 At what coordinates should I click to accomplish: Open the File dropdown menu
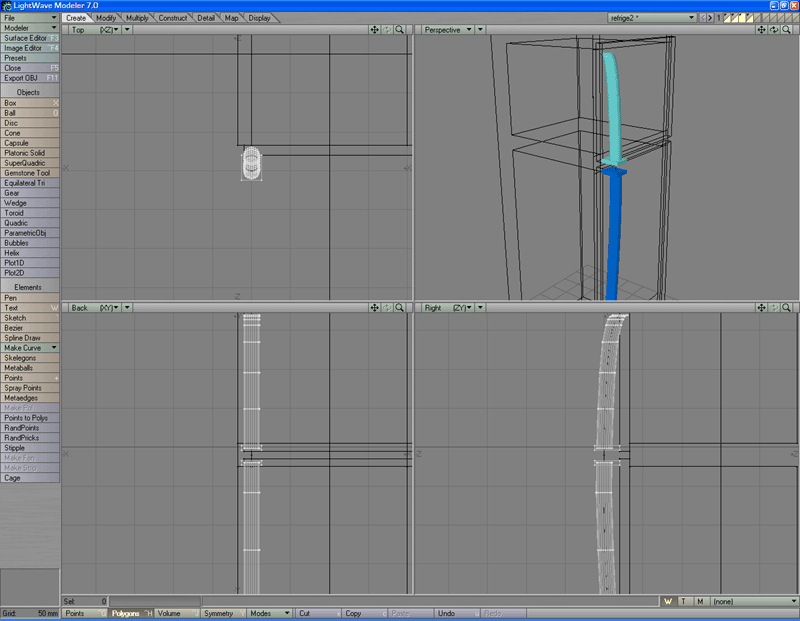coord(30,18)
